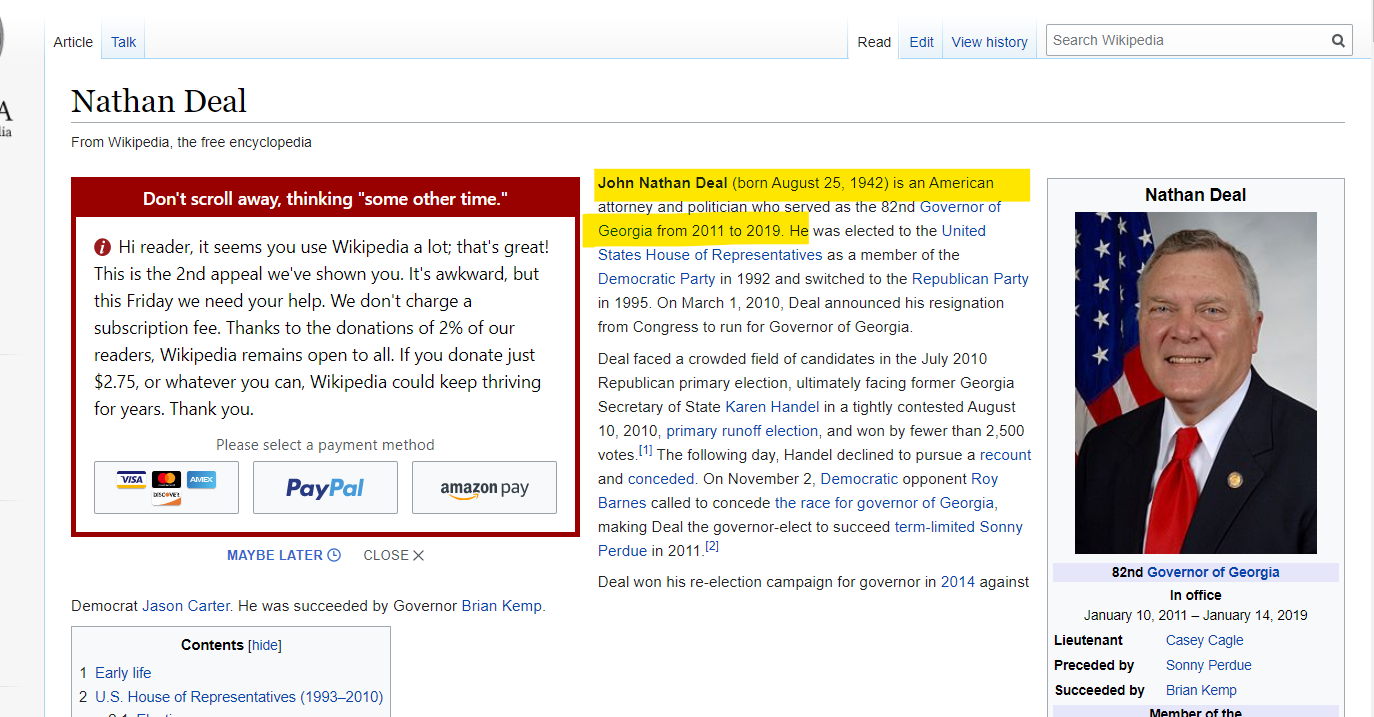Open the United States House of Representatives link
This screenshot has width=1374, height=717.
point(792,243)
